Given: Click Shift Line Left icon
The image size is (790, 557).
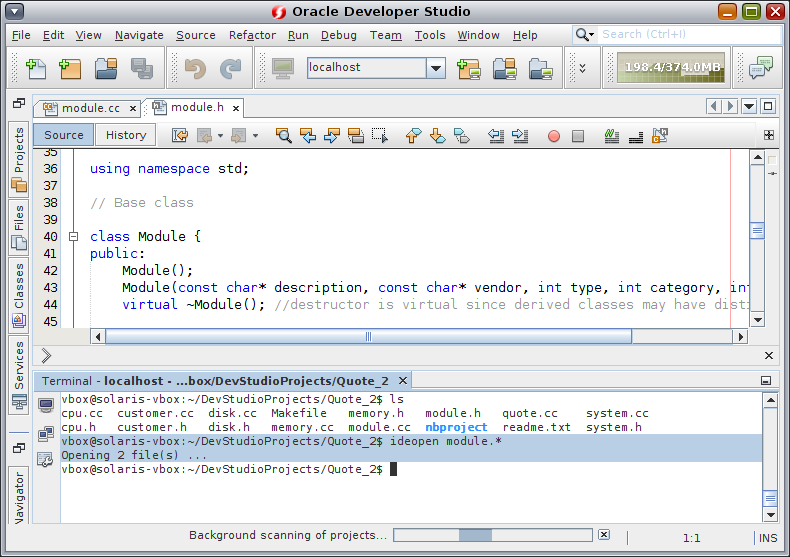Looking at the screenshot, I should coord(496,135).
